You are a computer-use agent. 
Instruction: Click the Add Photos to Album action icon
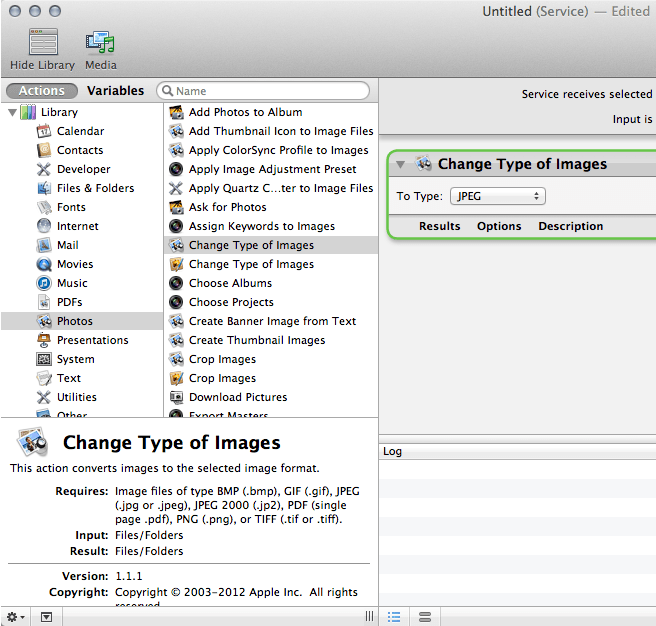pyautogui.click(x=176, y=112)
